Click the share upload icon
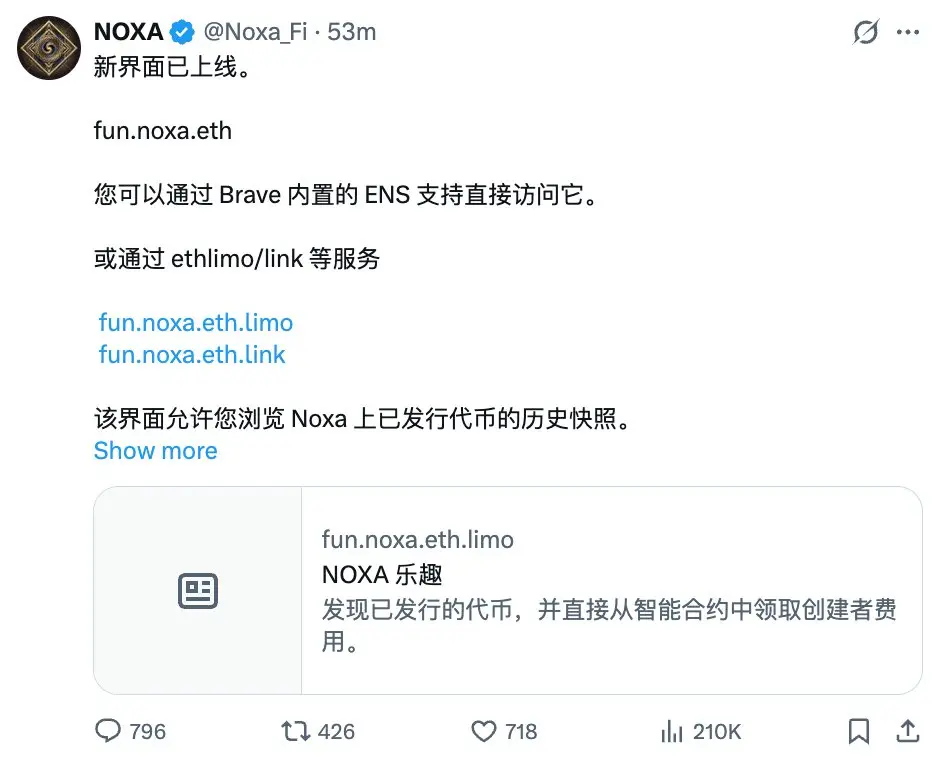 point(908,731)
